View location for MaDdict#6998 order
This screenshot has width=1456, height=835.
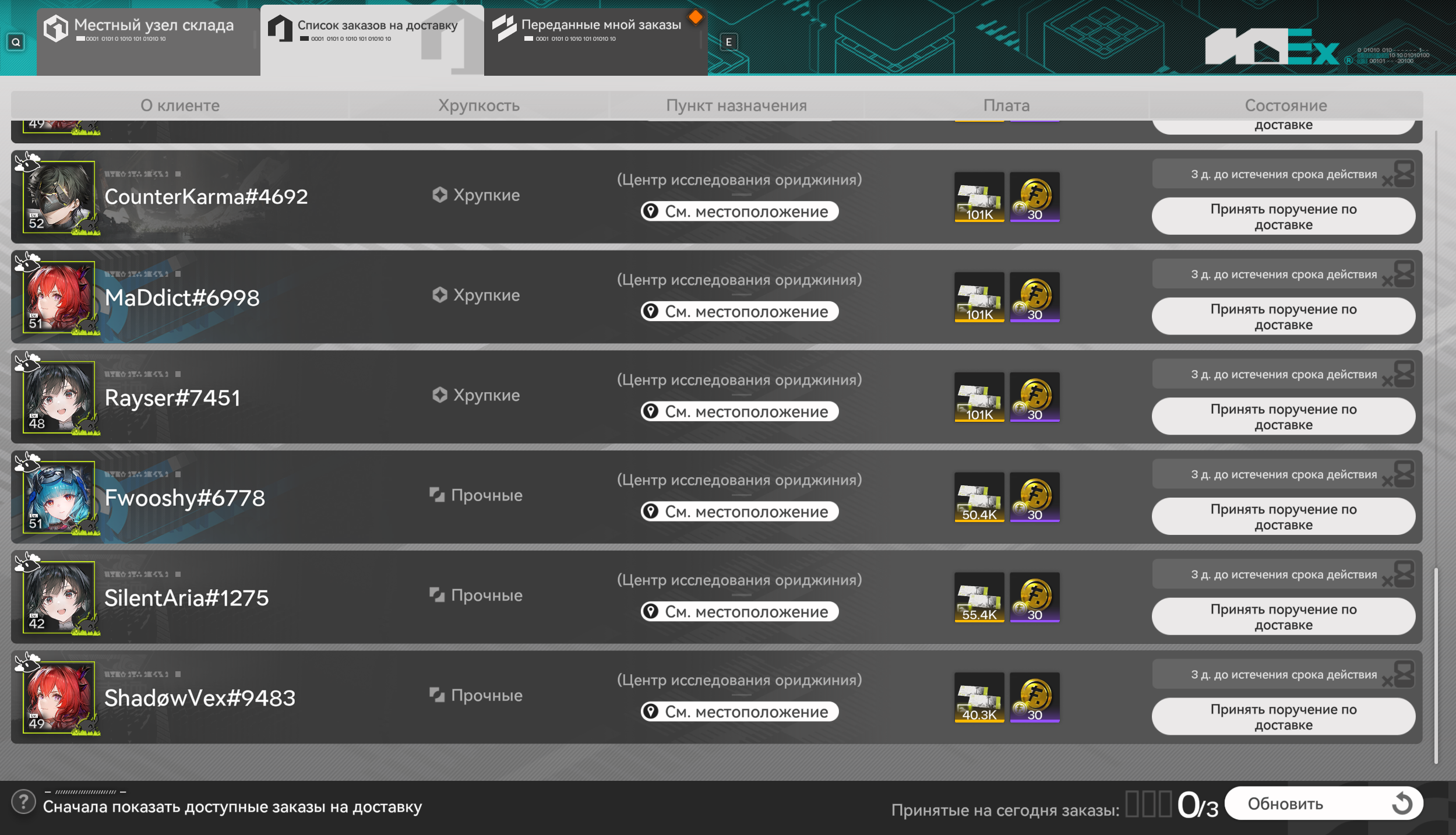tap(739, 311)
